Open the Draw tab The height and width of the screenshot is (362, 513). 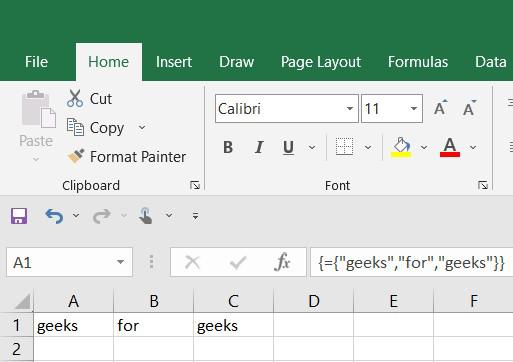tap(236, 62)
